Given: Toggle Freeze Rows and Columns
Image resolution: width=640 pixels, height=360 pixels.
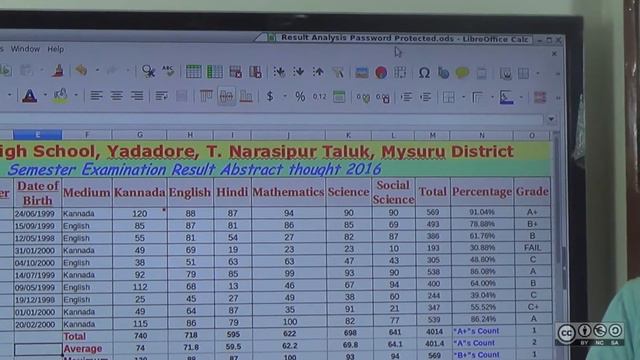Looking at the screenshot, I should [x=524, y=73].
